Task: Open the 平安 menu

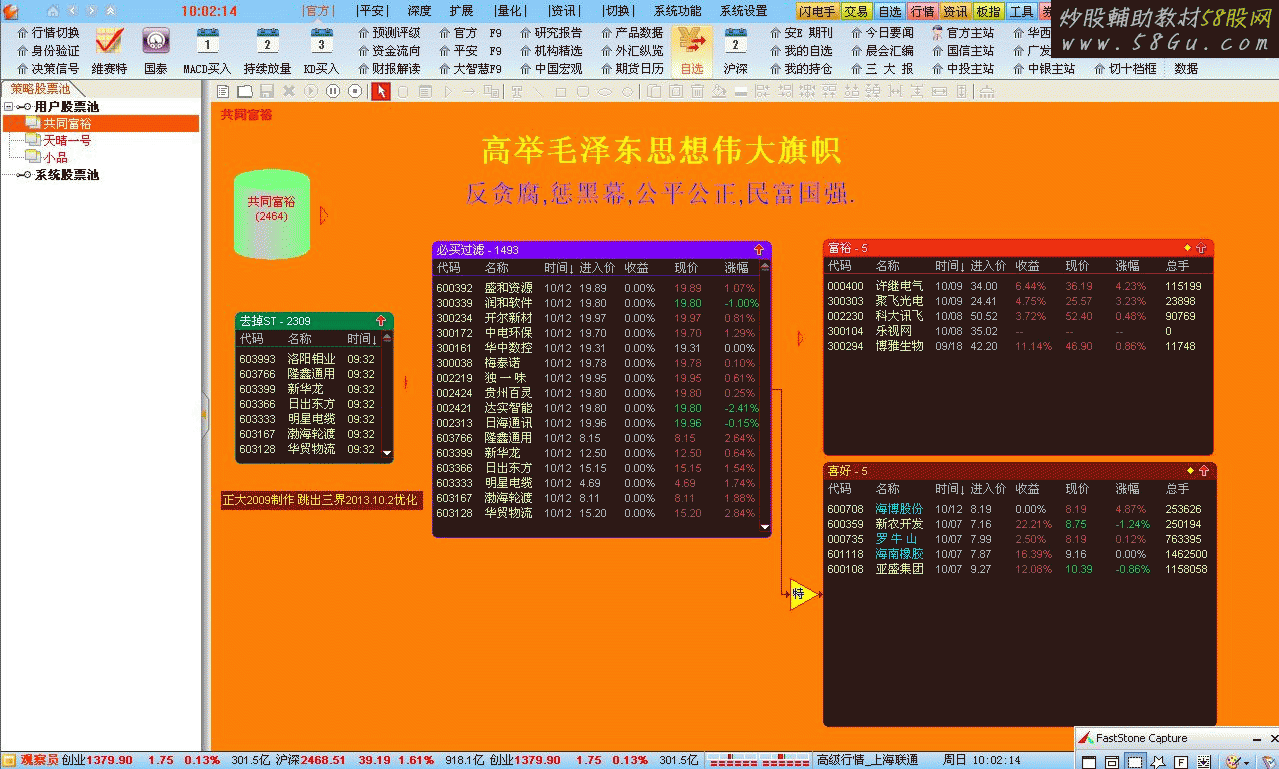Action: pyautogui.click(x=371, y=11)
